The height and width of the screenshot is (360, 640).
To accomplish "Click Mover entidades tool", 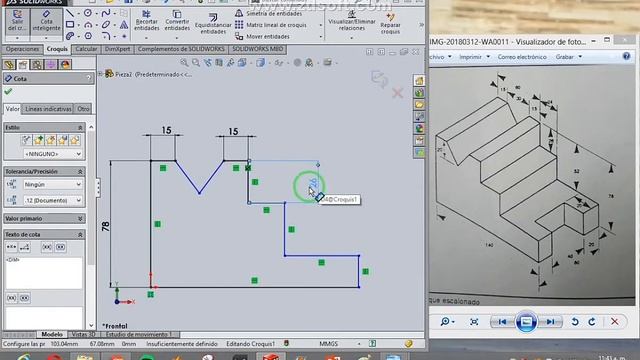I will 263,36.
